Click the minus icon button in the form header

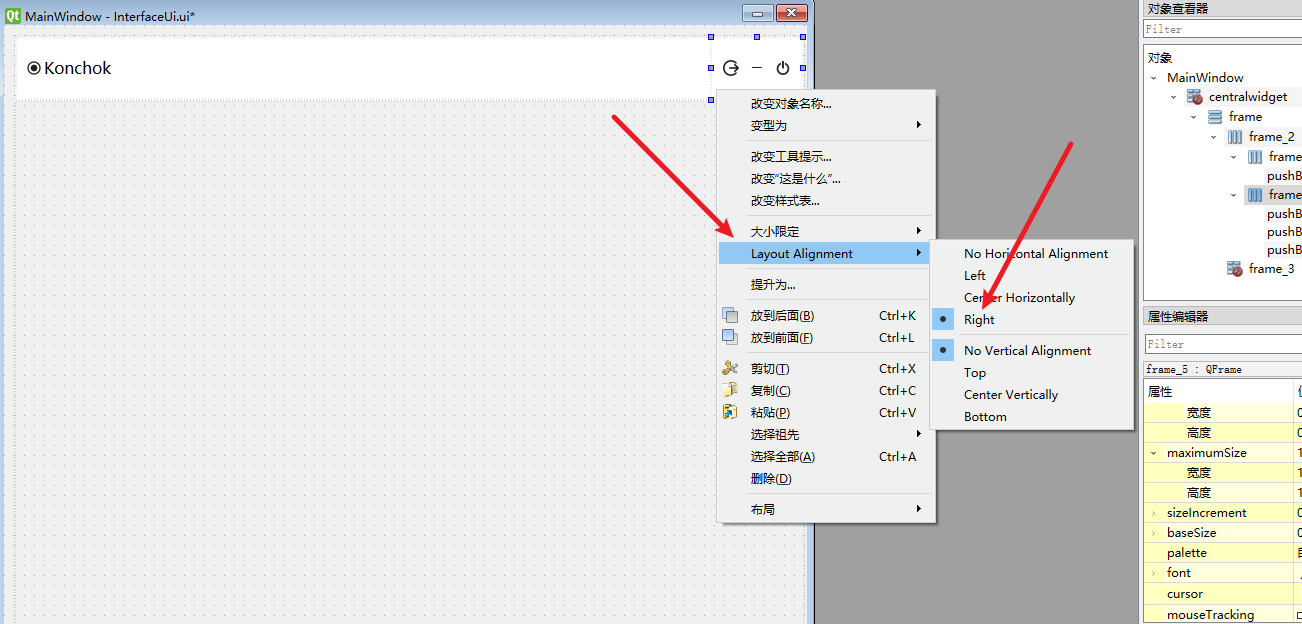(x=757, y=68)
